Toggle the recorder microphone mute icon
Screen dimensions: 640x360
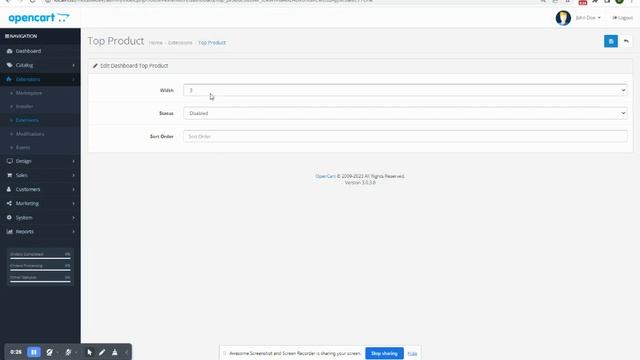(68, 352)
